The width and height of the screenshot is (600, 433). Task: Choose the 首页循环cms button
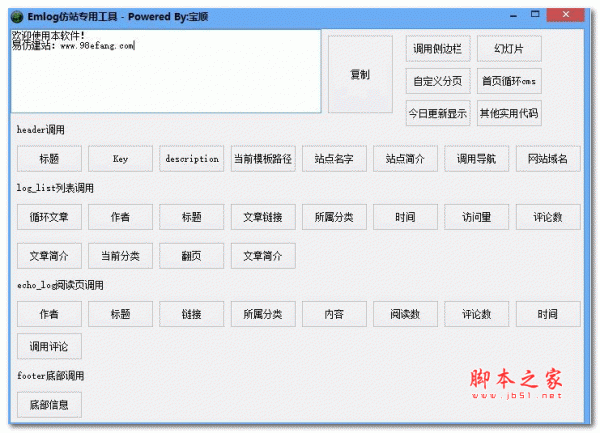point(509,81)
